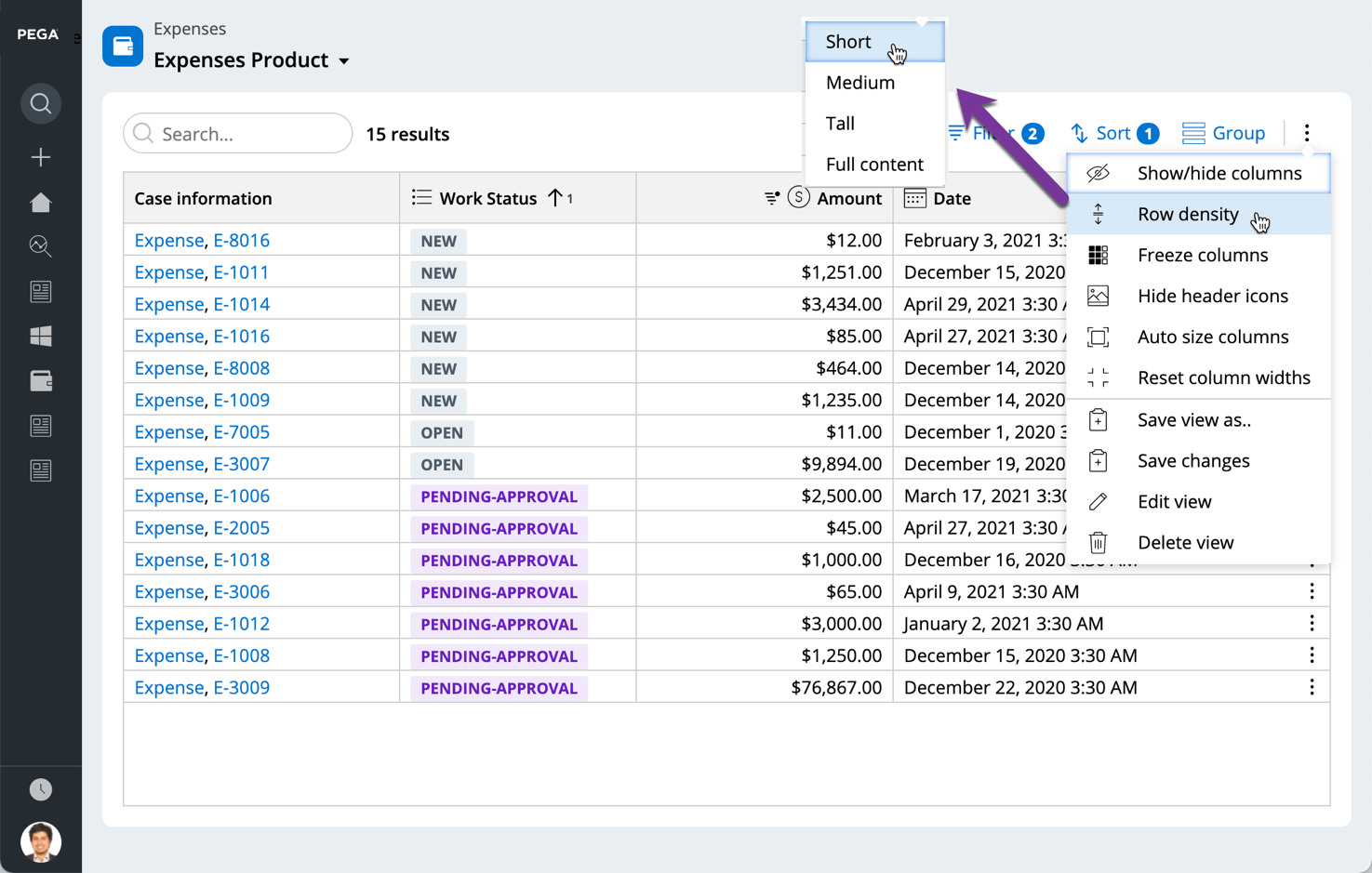Open the Sort control

pyautogui.click(x=1114, y=133)
